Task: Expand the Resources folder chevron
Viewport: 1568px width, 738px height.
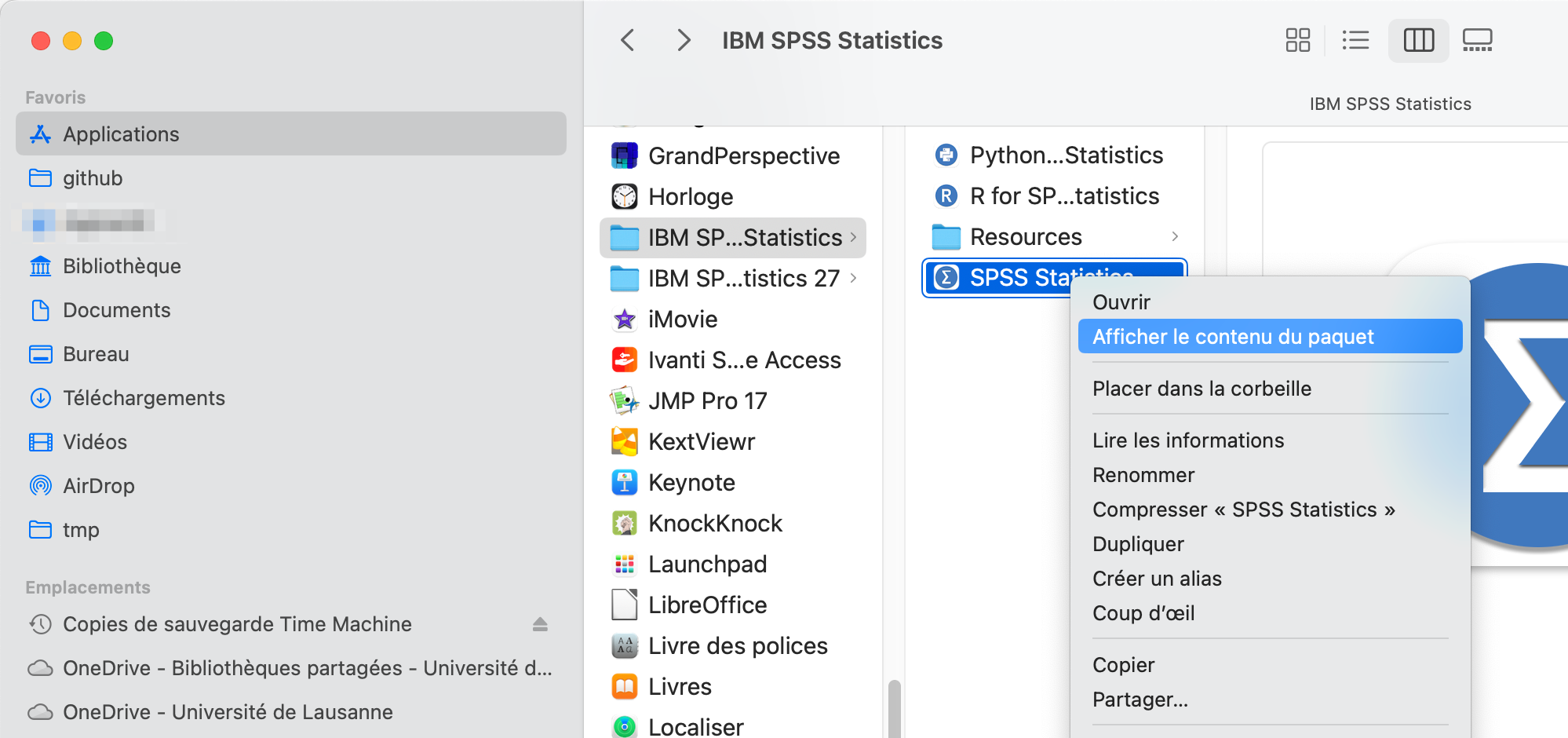Action: [x=1175, y=236]
